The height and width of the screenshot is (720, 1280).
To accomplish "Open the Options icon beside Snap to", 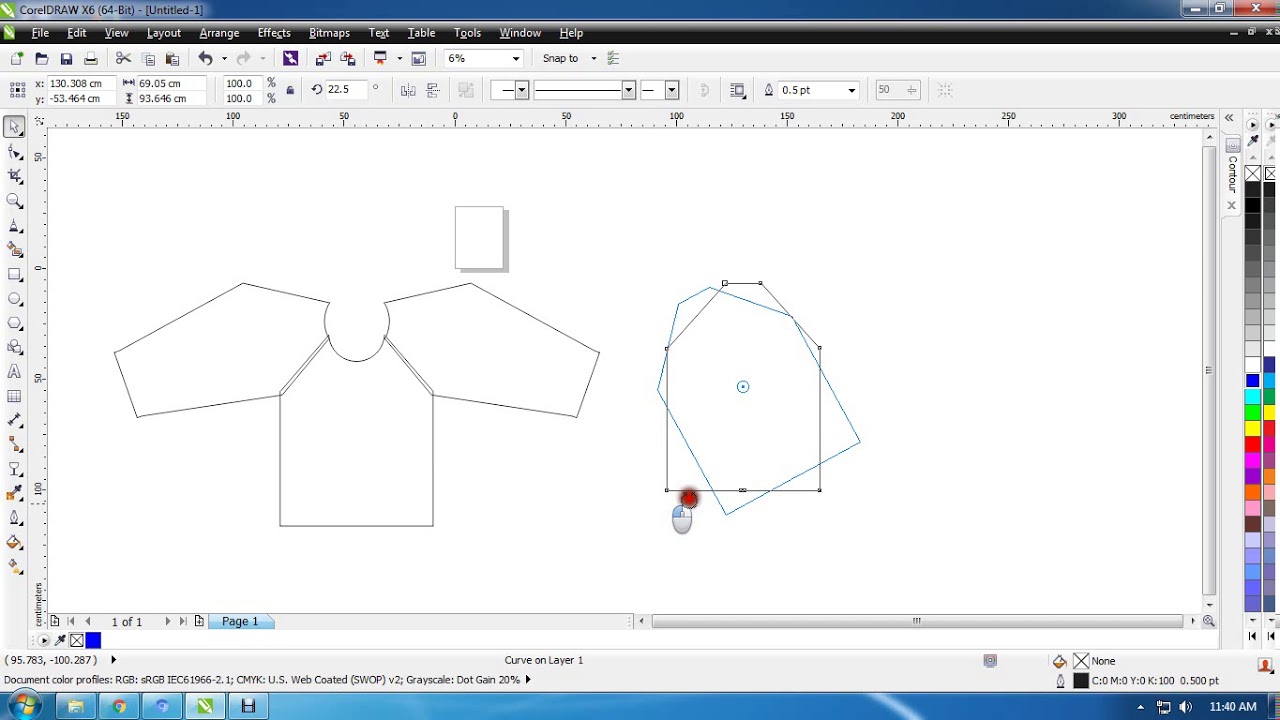I will (x=614, y=59).
